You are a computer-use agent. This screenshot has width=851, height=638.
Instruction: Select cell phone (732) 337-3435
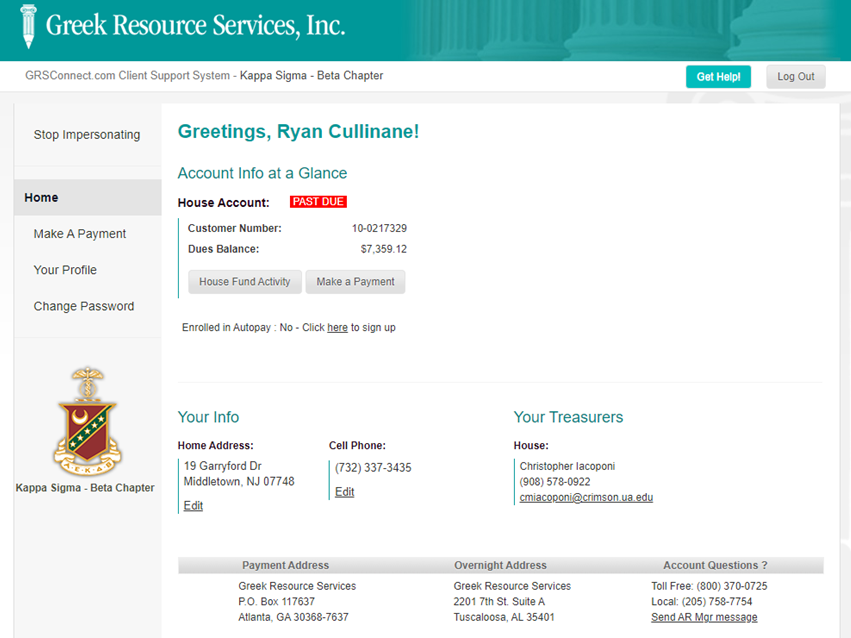point(373,468)
